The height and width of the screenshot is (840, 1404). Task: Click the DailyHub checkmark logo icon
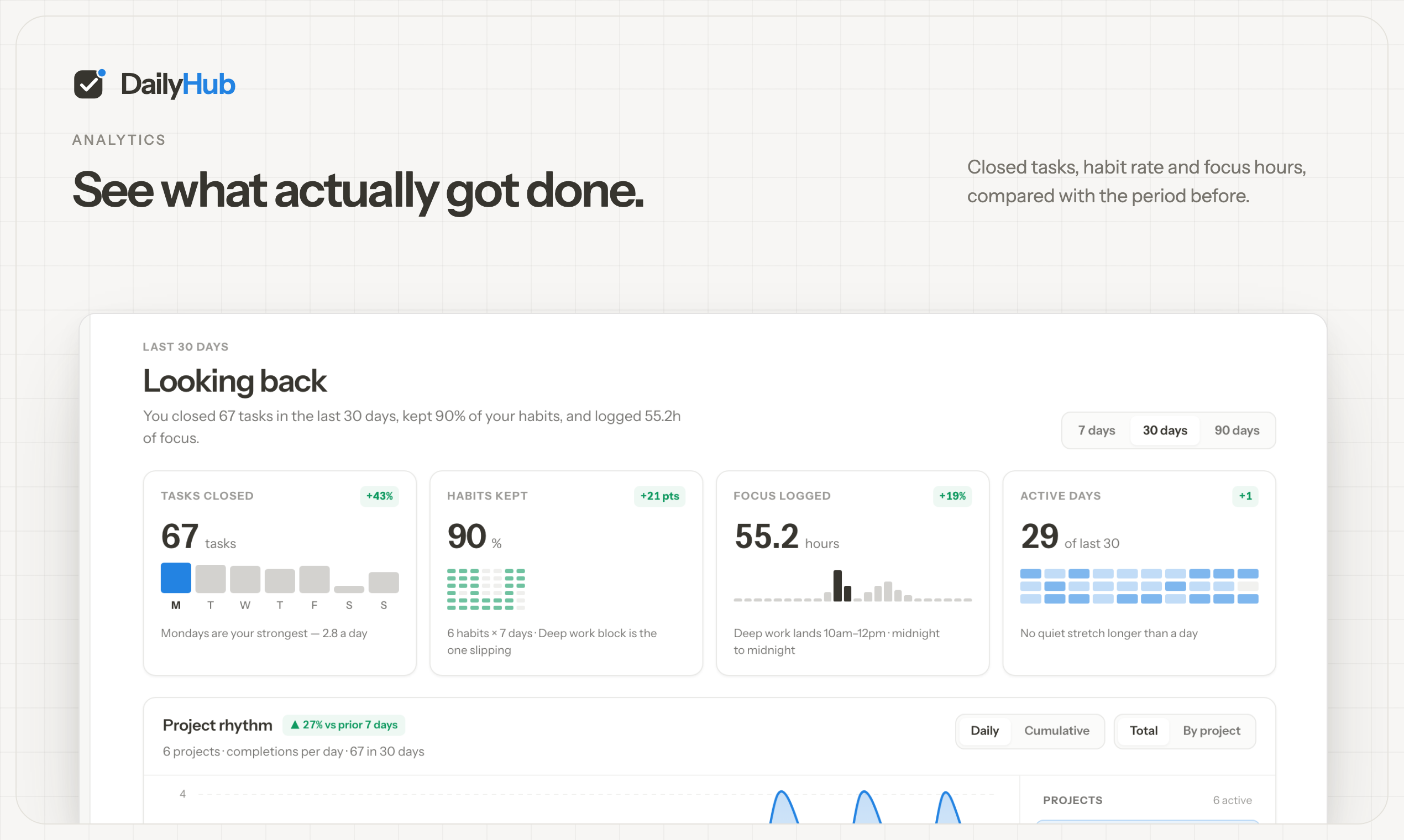pos(90,84)
